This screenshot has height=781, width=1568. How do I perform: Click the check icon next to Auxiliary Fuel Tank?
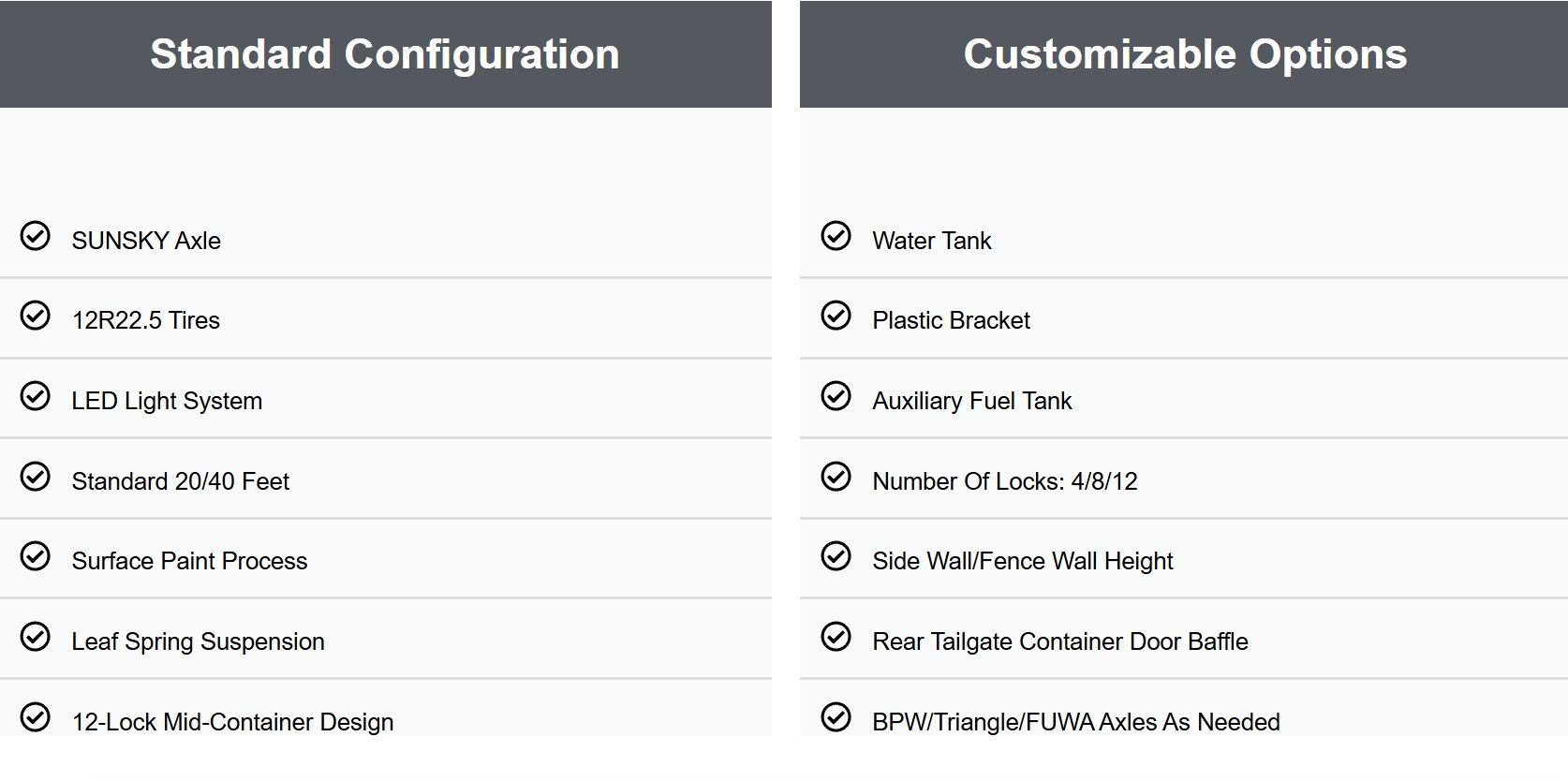[836, 396]
